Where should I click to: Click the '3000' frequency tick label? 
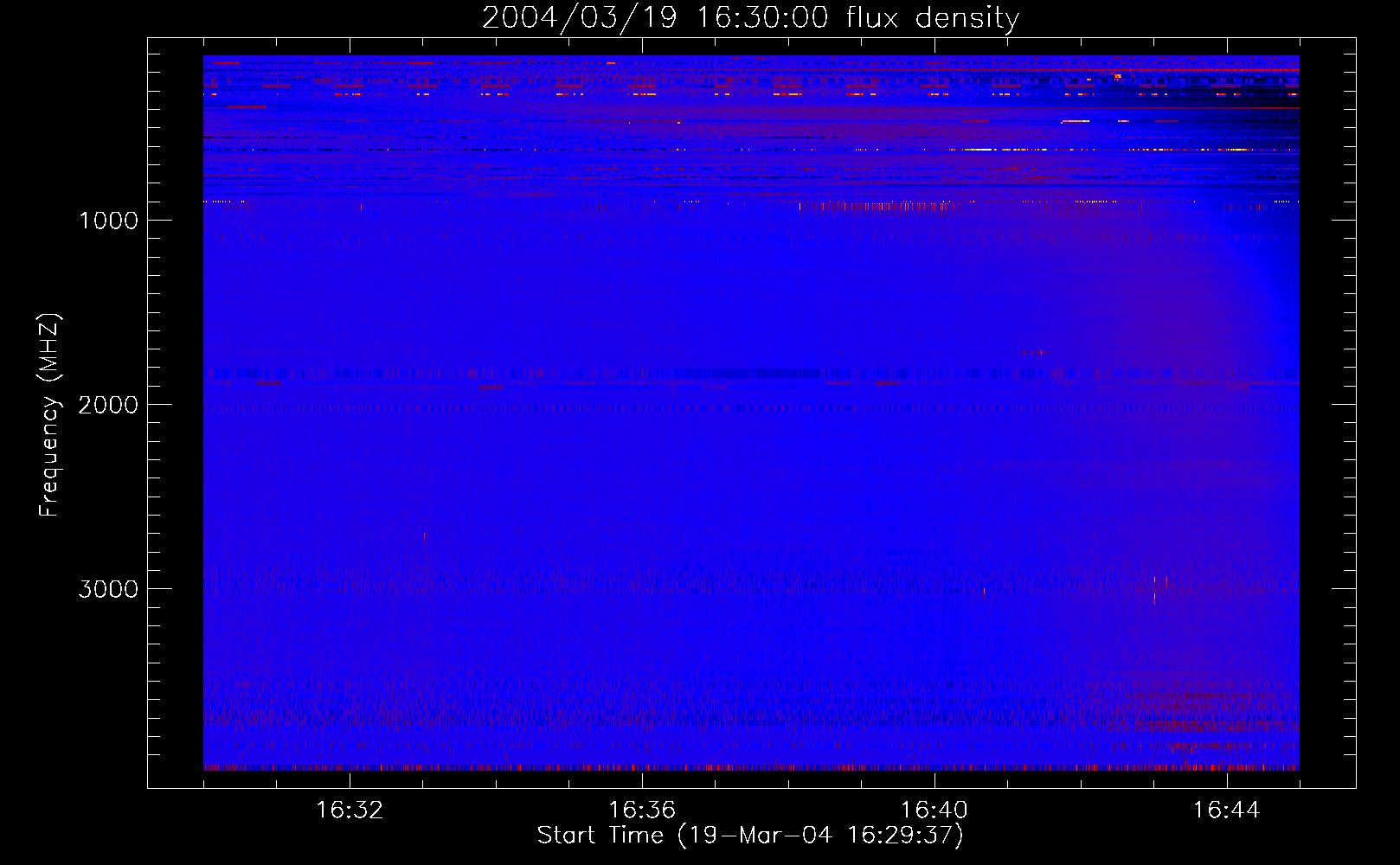click(108, 589)
